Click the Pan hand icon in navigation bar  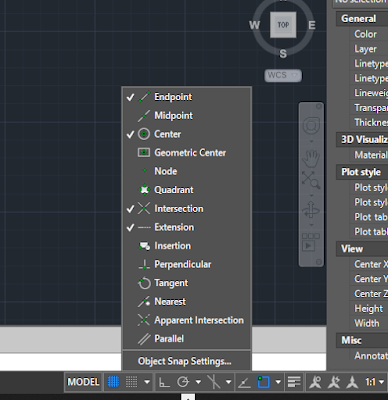311,158
